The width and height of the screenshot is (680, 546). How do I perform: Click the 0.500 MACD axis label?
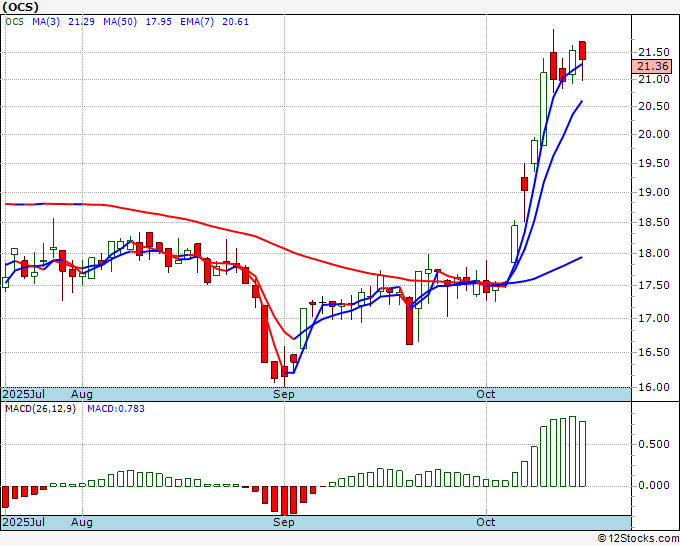tap(654, 445)
